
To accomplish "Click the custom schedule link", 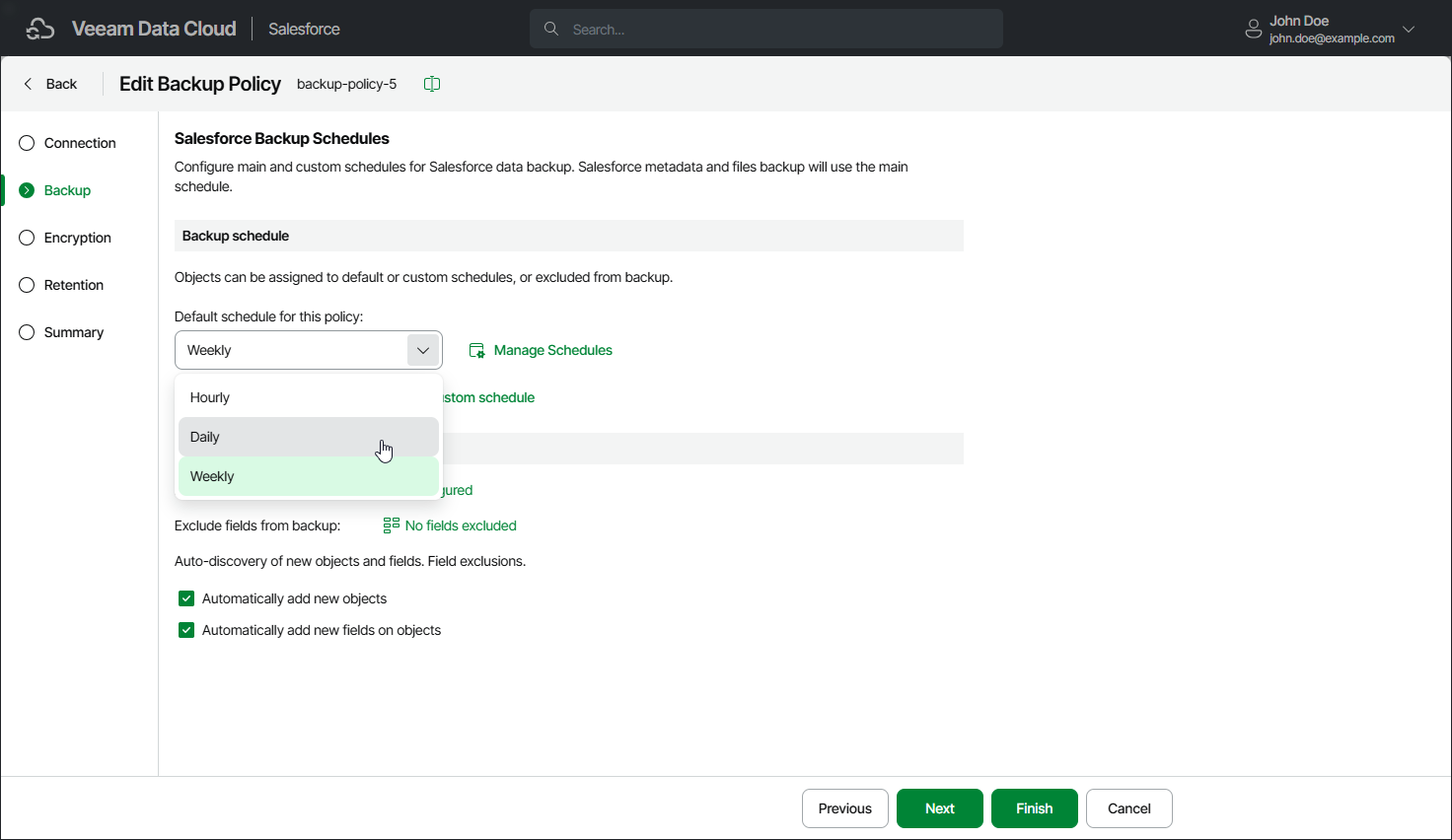I will point(489,397).
